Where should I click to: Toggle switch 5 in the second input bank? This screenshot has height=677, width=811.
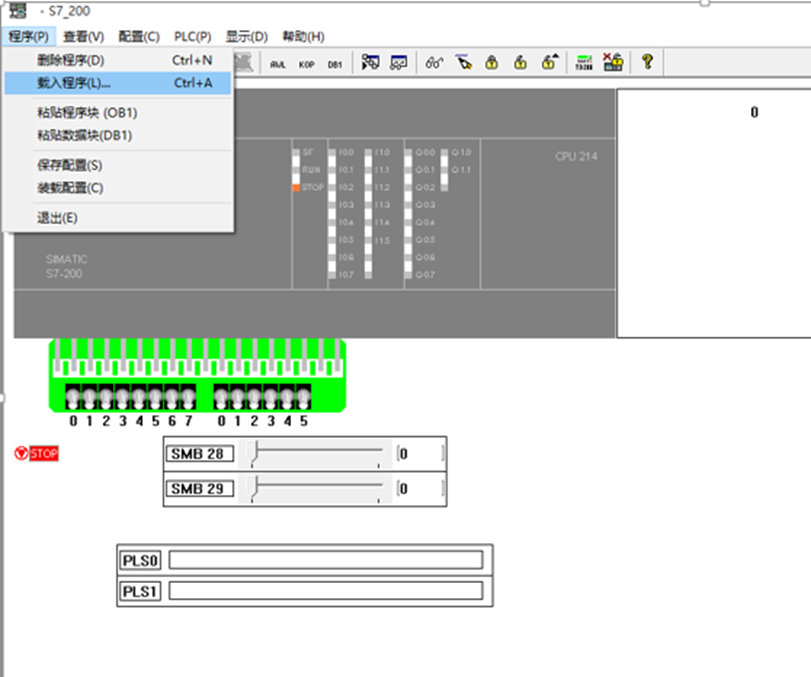[x=304, y=397]
